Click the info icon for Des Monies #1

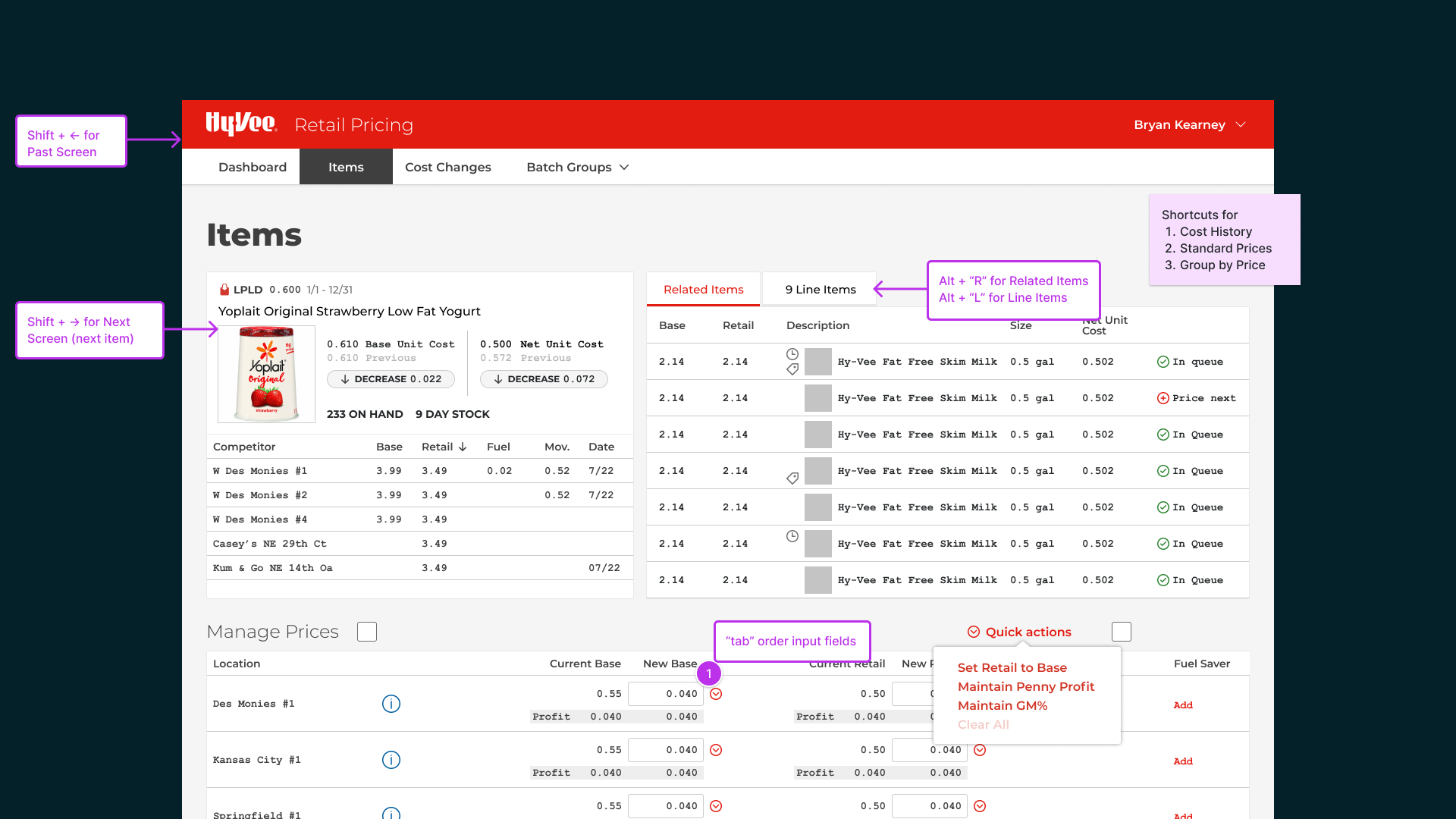(391, 704)
